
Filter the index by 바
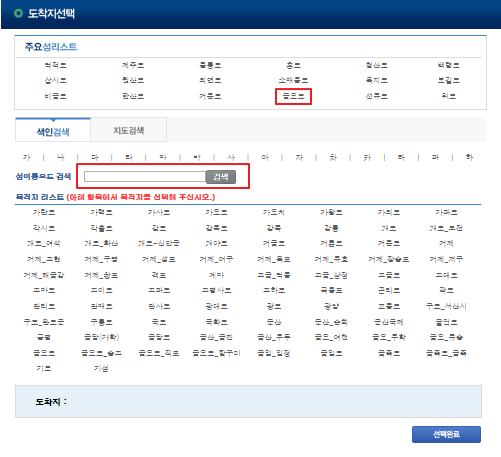tap(197, 157)
